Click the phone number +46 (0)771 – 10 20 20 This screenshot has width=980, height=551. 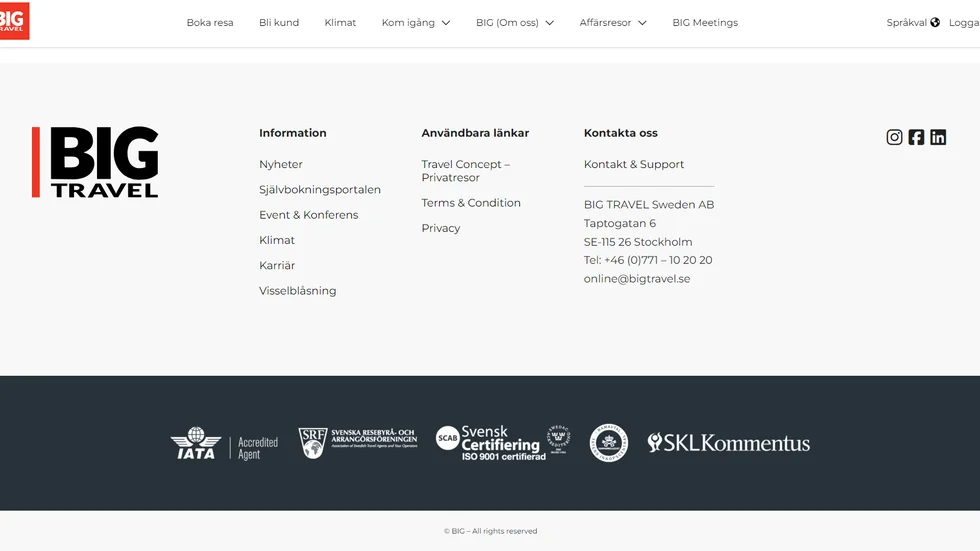point(658,260)
